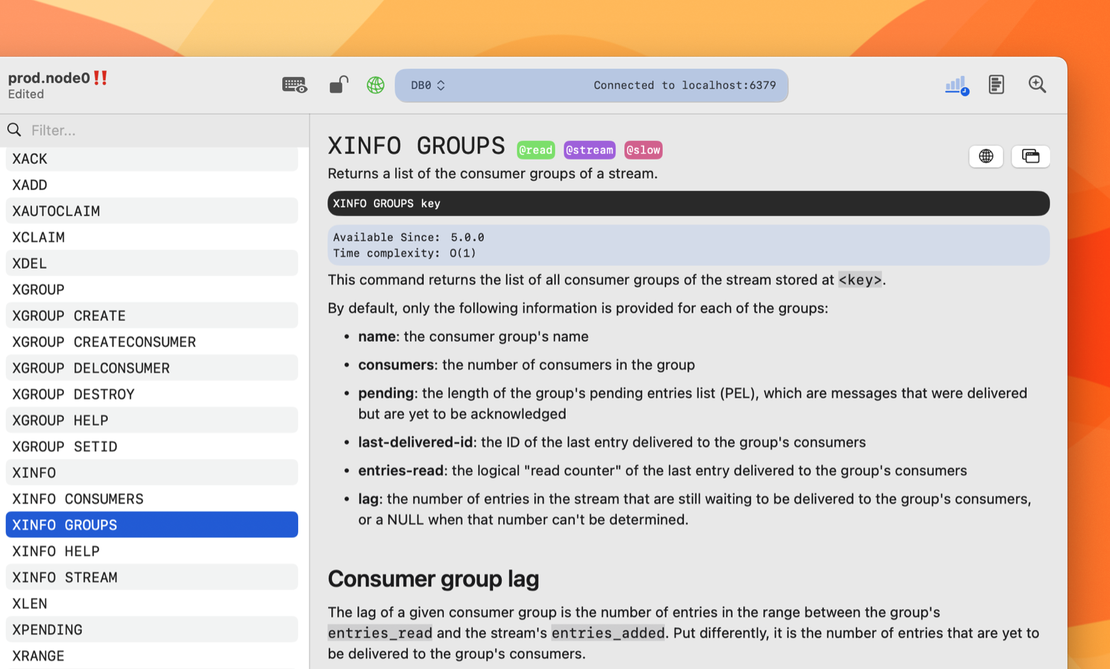Select XGROUP CREATE in command list
Viewport: 1110px width, 669px height.
point(69,315)
